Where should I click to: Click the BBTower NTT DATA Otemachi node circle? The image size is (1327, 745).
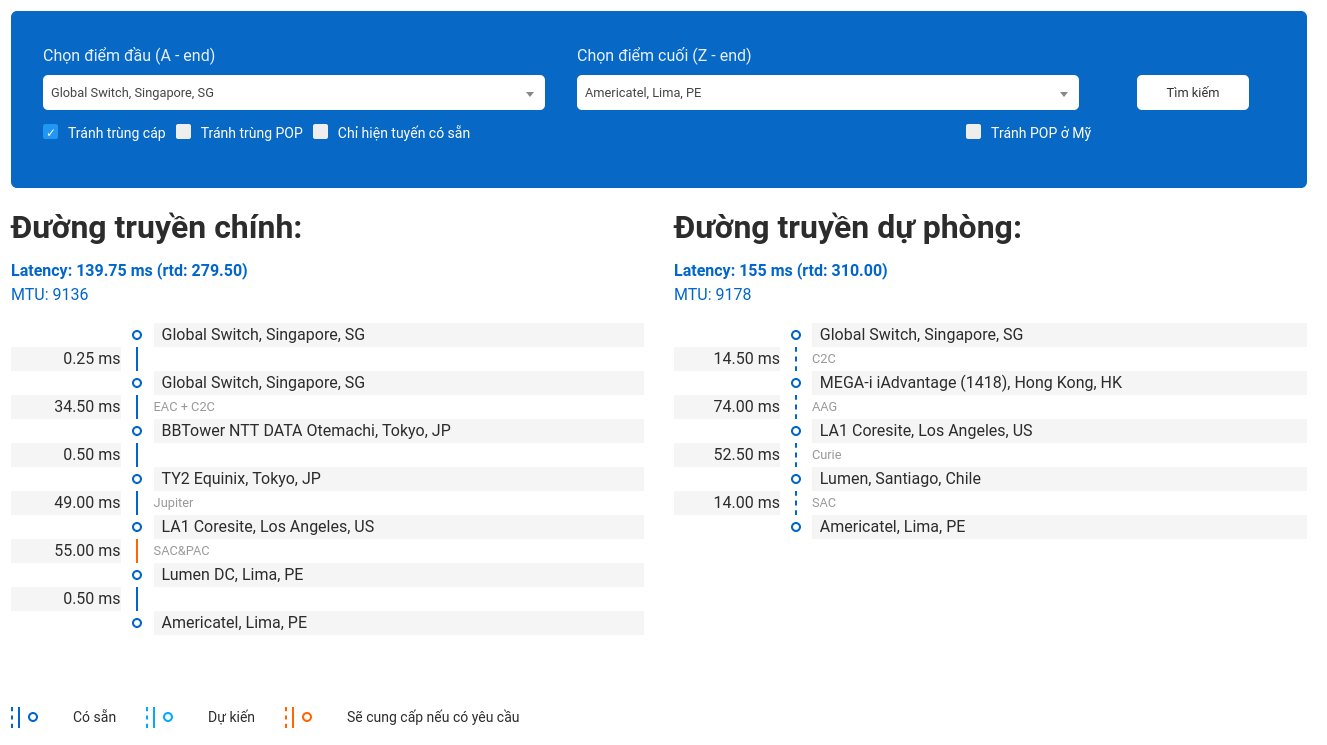coord(137,431)
